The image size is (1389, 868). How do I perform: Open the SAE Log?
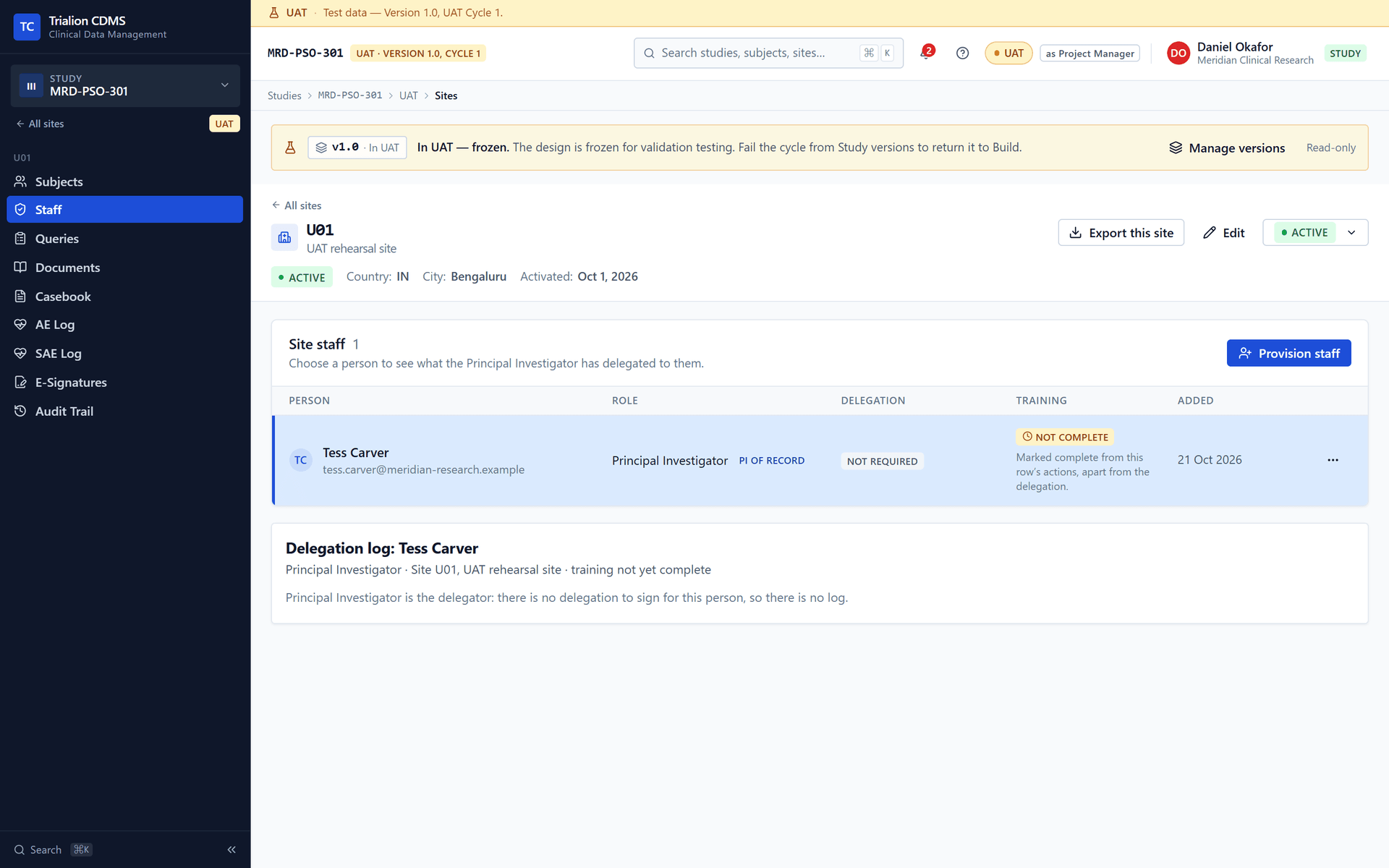tap(124, 354)
